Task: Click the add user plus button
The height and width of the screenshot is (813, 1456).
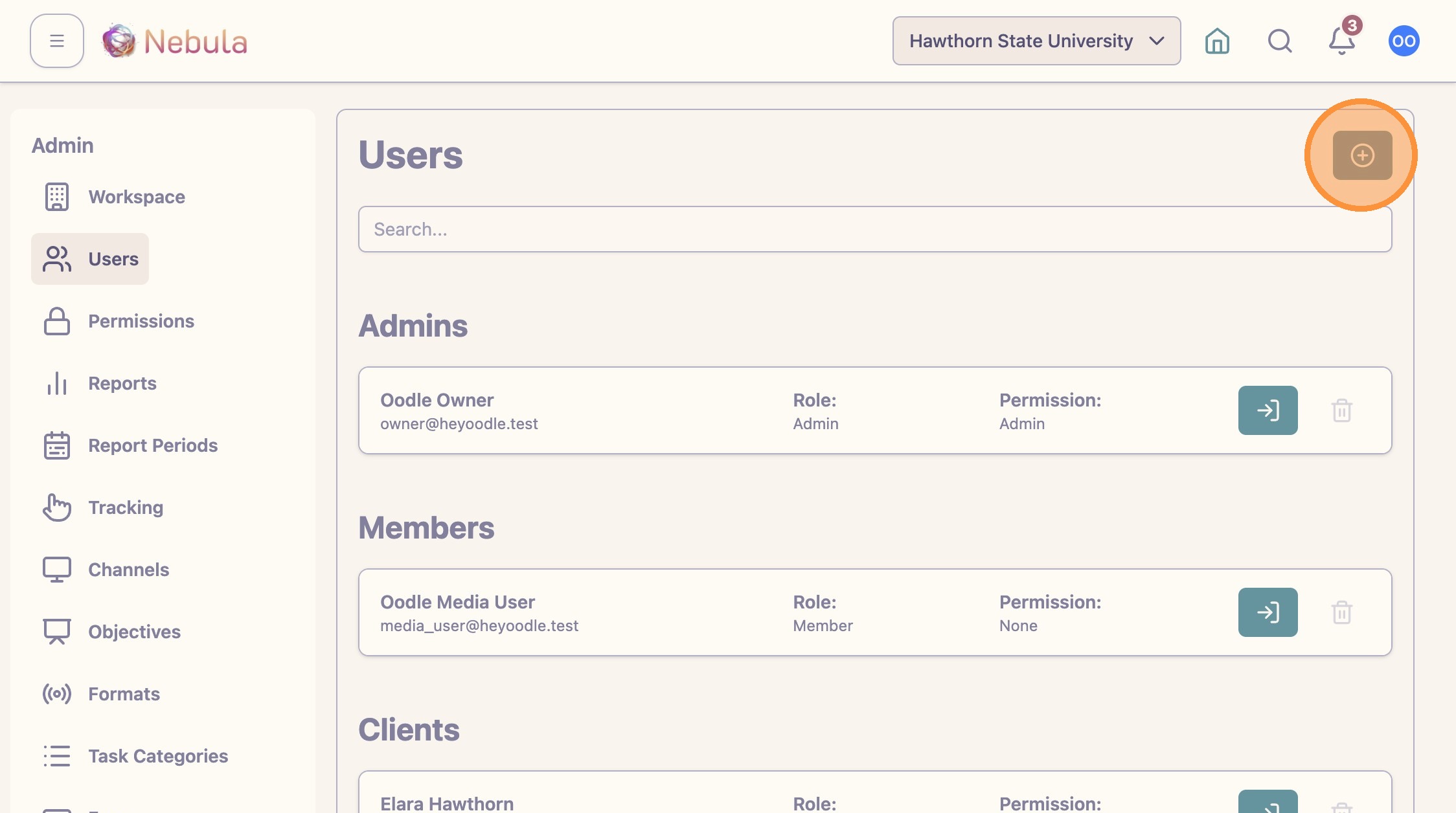Action: (x=1362, y=155)
